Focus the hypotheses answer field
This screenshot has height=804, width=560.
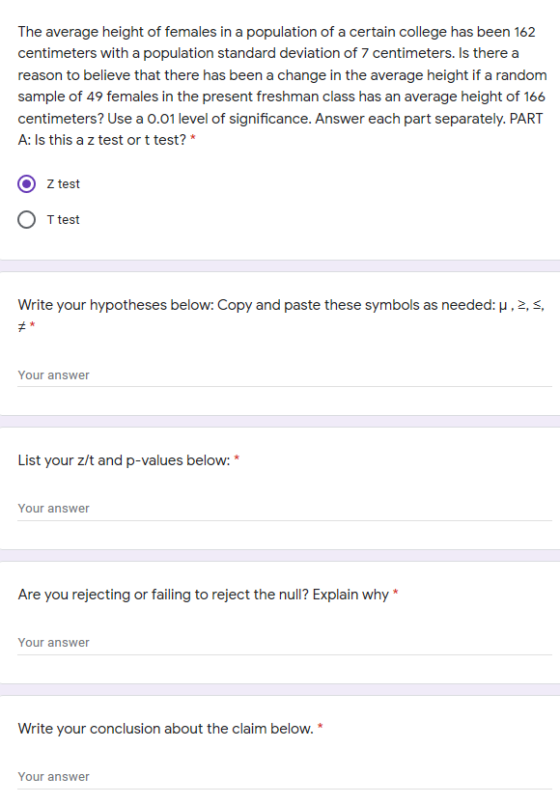pyautogui.click(x=285, y=375)
